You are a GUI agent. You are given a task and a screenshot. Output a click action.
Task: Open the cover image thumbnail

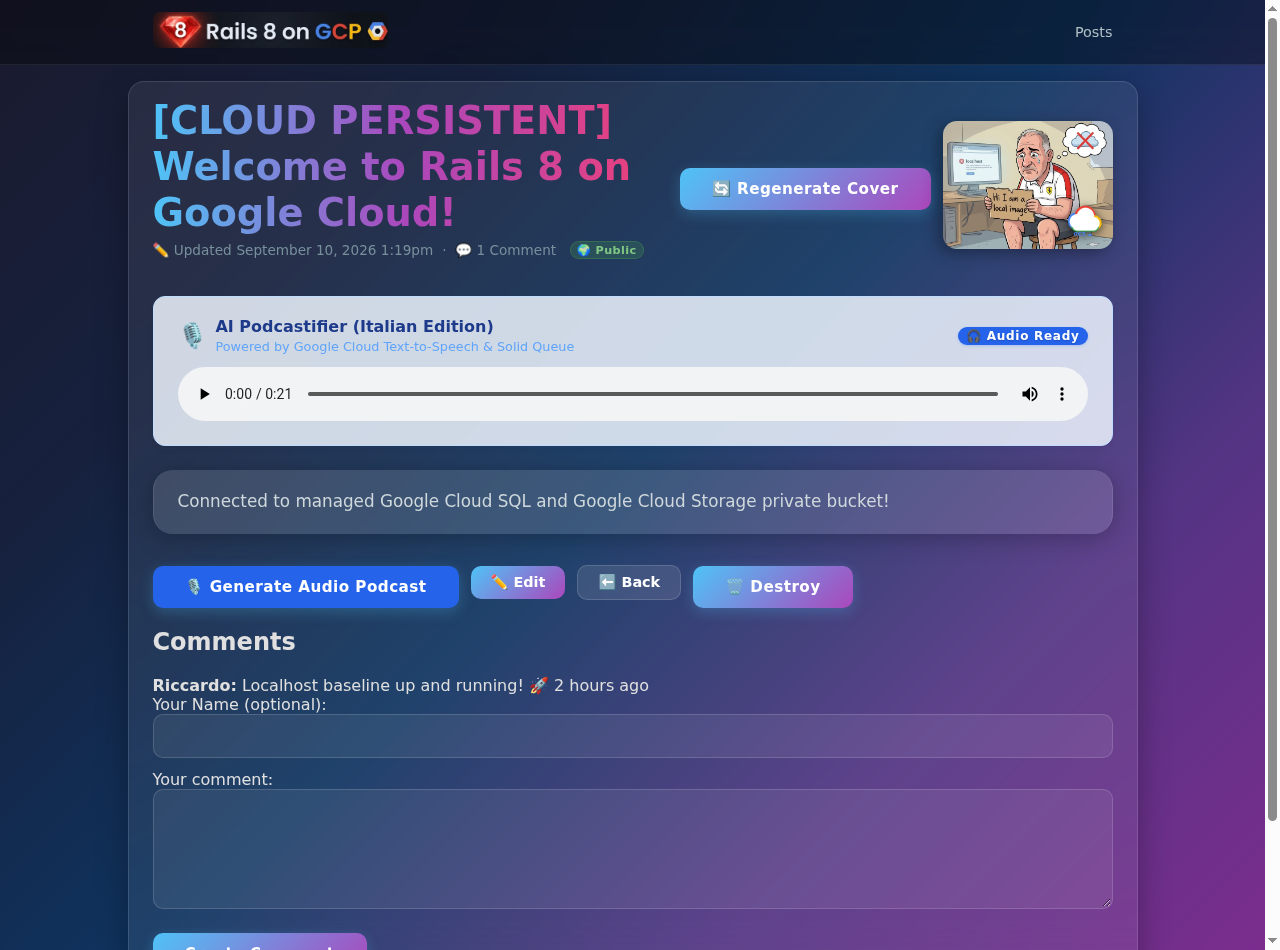pyautogui.click(x=1028, y=185)
